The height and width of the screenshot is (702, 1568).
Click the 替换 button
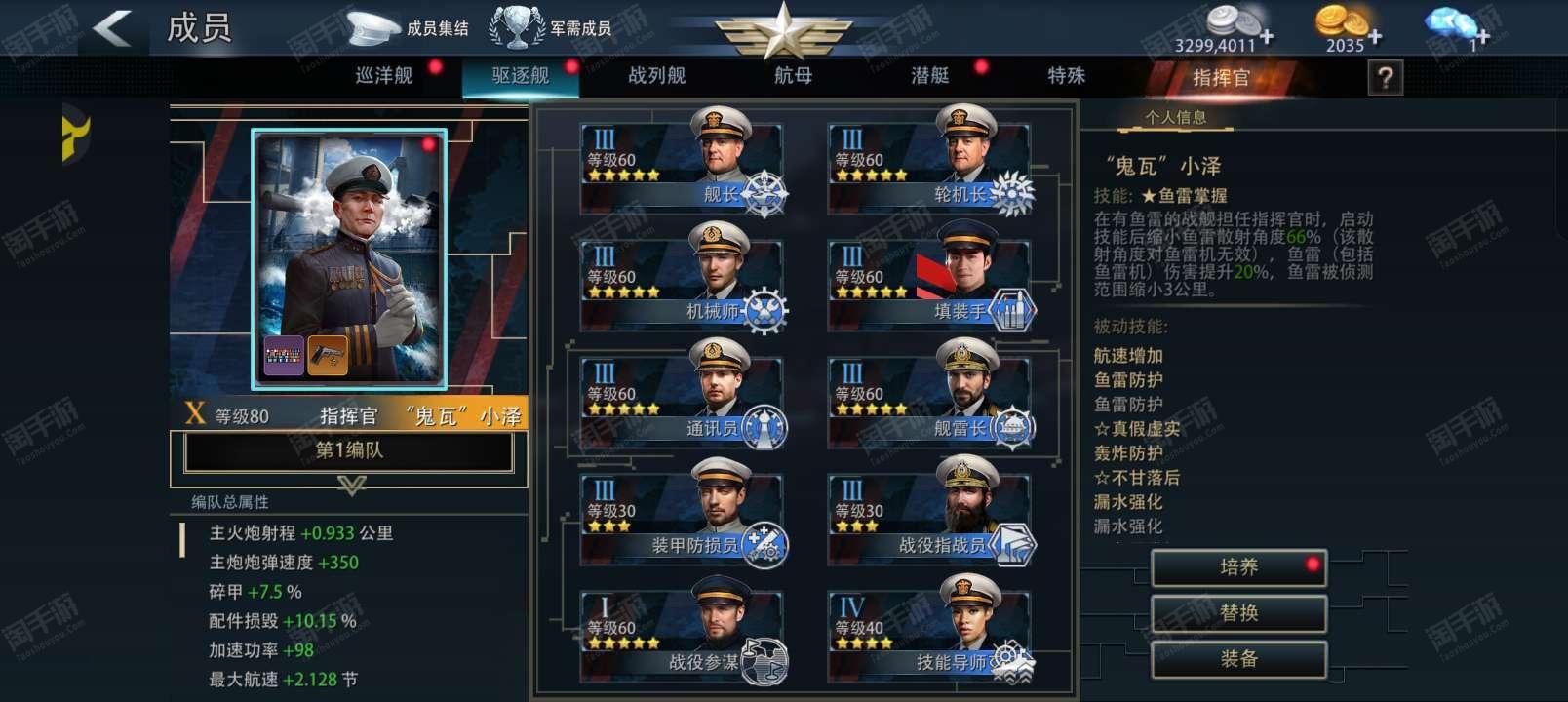point(1239,613)
